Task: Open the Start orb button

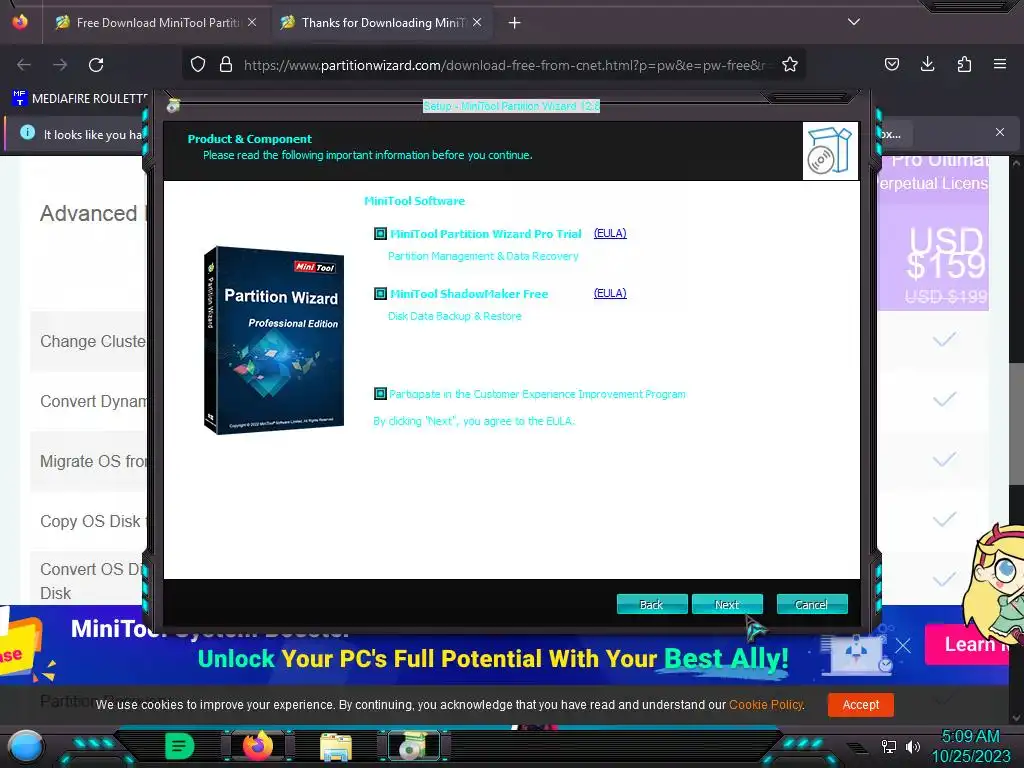Action: [x=25, y=747]
